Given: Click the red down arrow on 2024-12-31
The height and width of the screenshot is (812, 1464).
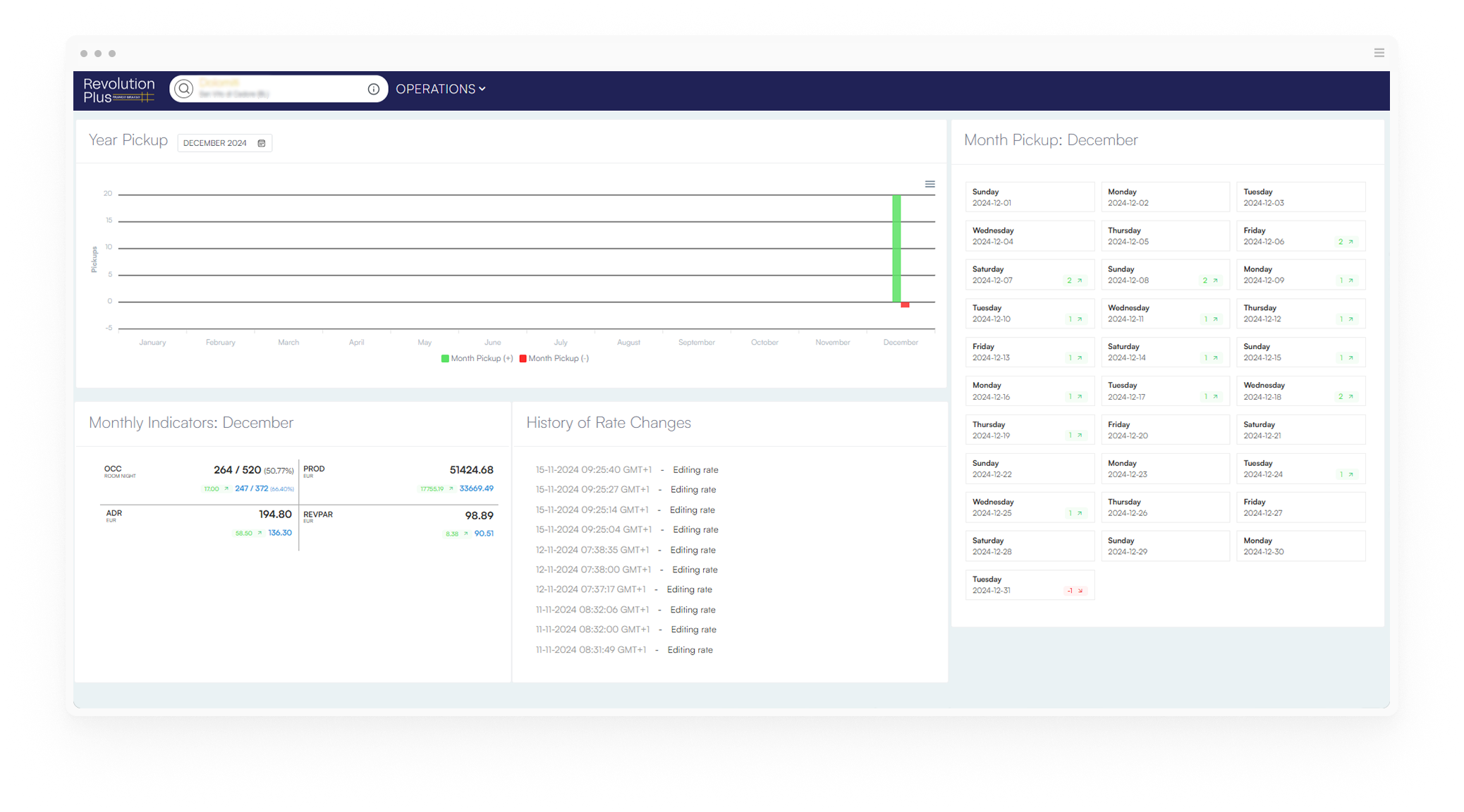Looking at the screenshot, I should (x=1080, y=591).
